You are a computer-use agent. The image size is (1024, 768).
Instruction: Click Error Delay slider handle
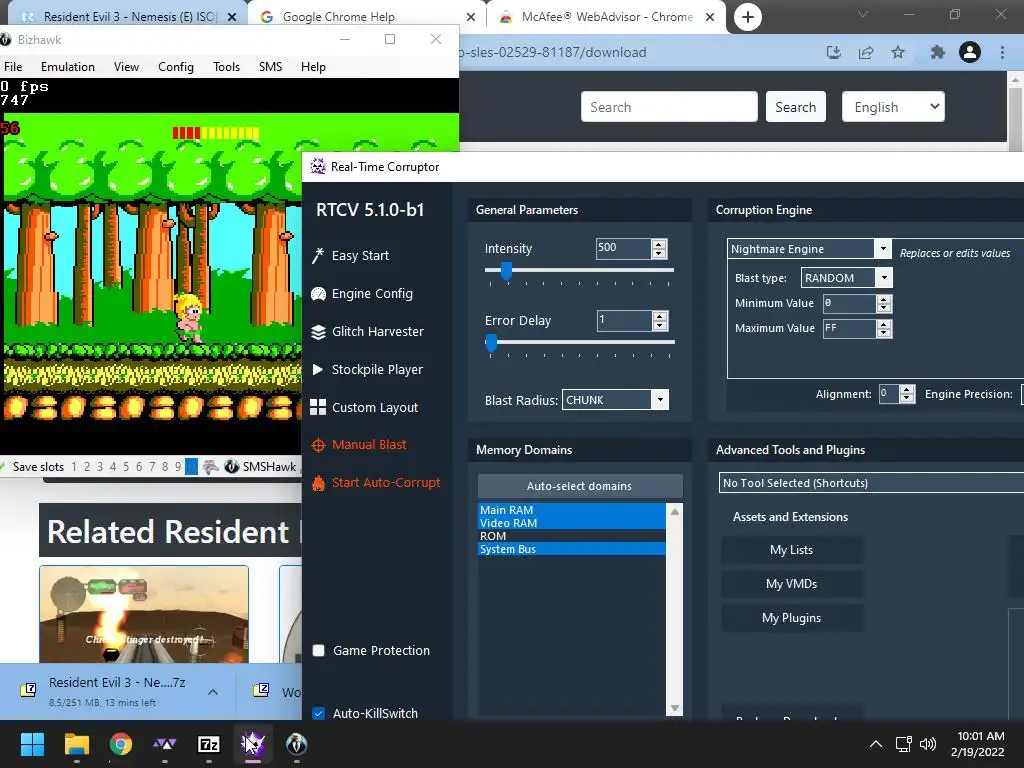pos(491,343)
